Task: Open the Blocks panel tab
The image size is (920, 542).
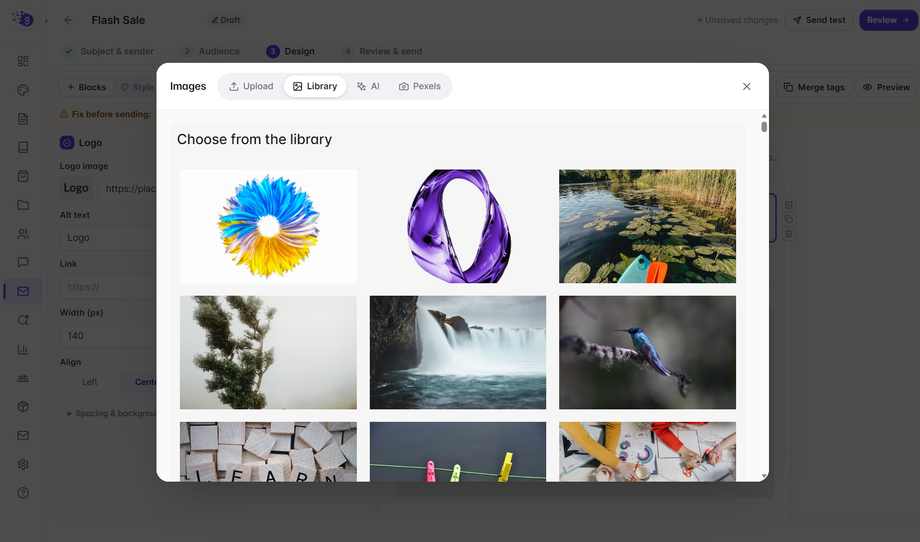Action: [87, 87]
